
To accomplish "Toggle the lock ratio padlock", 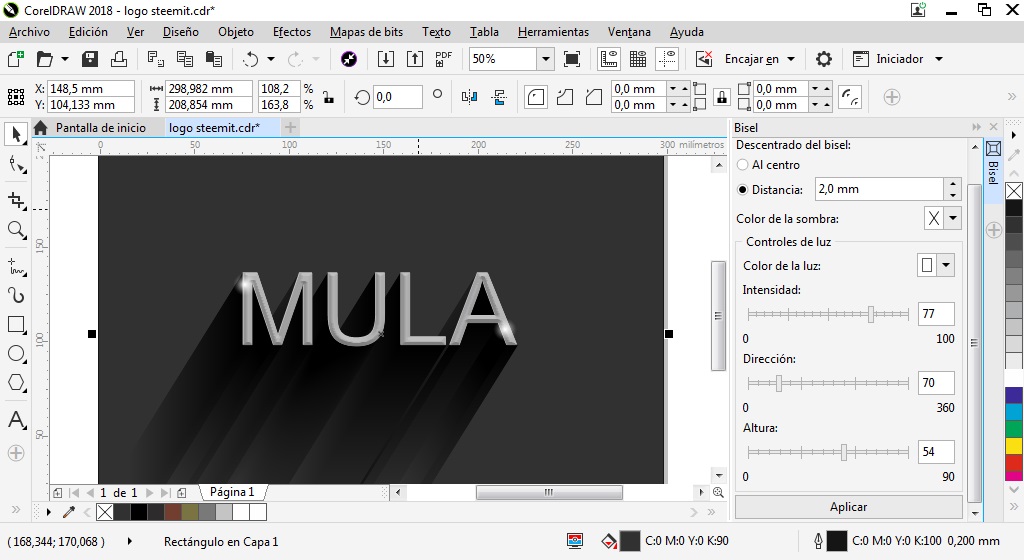I will pyautogui.click(x=328, y=97).
